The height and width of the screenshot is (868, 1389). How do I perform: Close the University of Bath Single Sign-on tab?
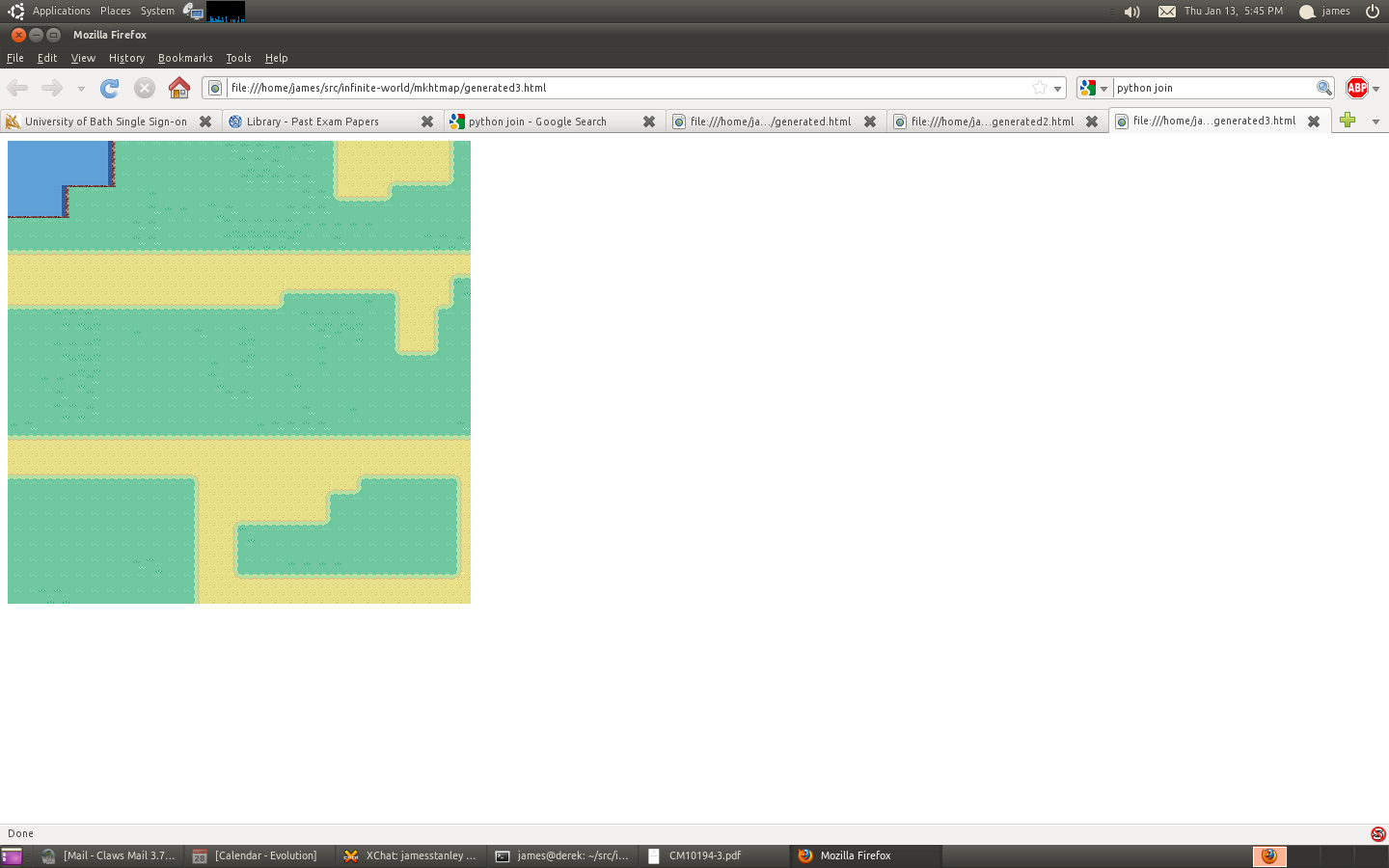click(x=205, y=122)
